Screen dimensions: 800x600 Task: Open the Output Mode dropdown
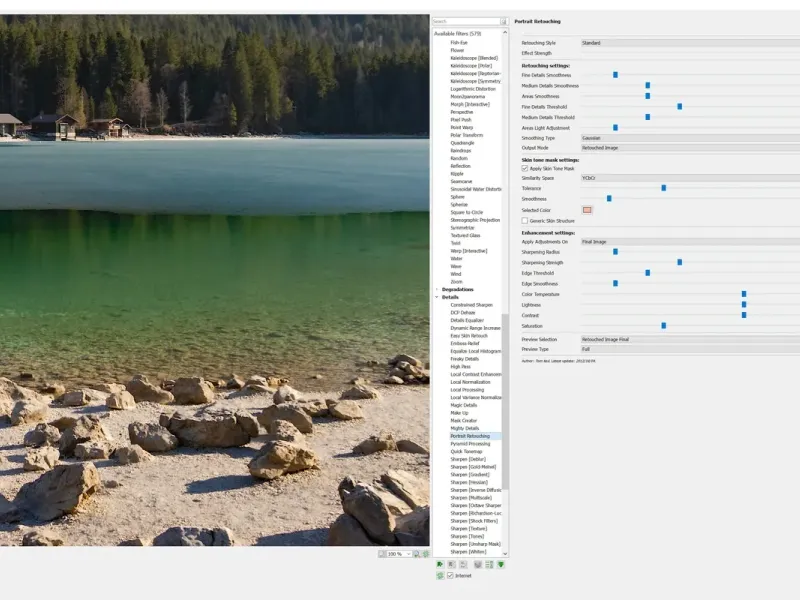[x=690, y=148]
